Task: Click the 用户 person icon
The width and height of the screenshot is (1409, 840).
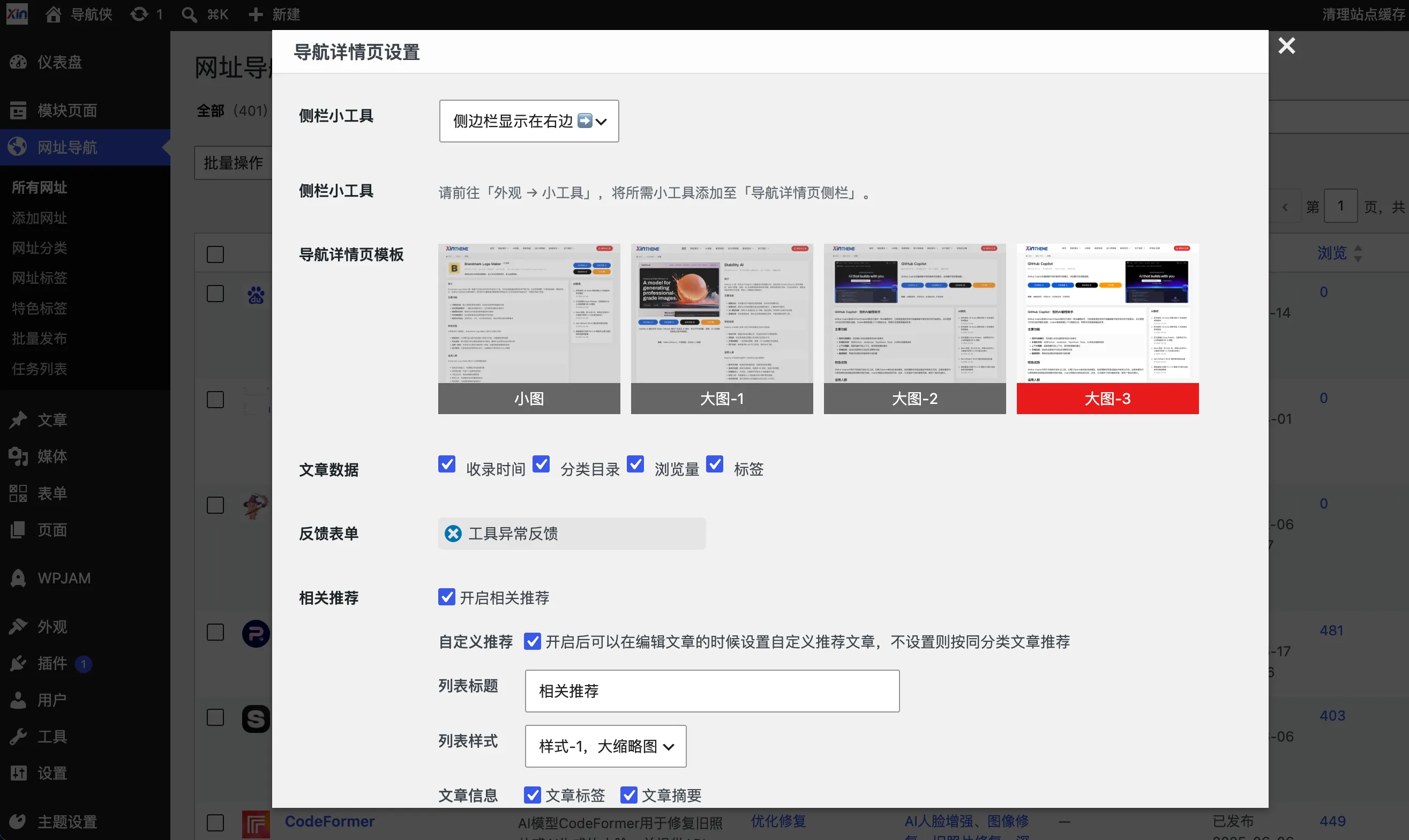Action: coord(18,700)
